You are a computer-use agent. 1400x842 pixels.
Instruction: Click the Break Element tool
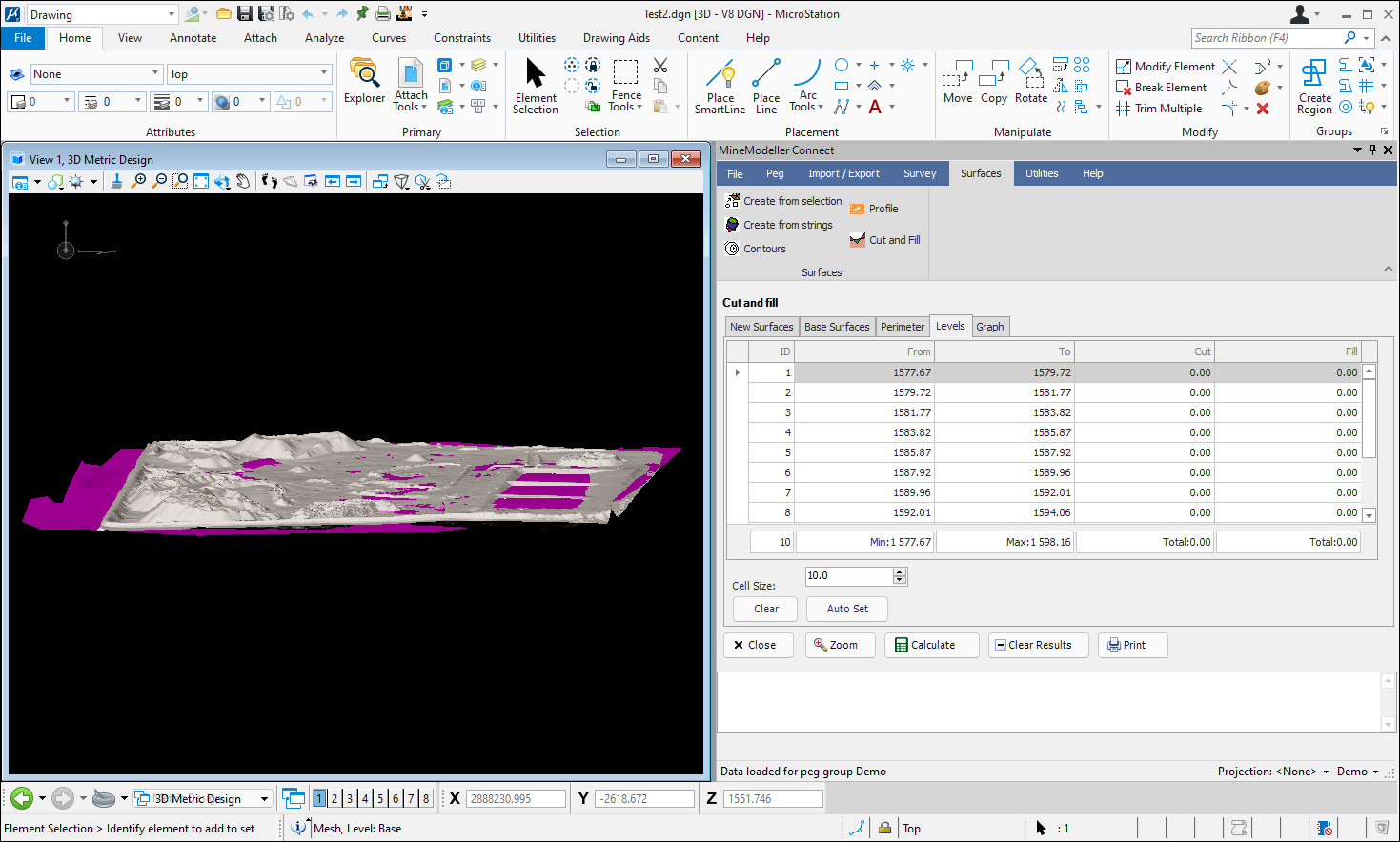[x=1162, y=88]
